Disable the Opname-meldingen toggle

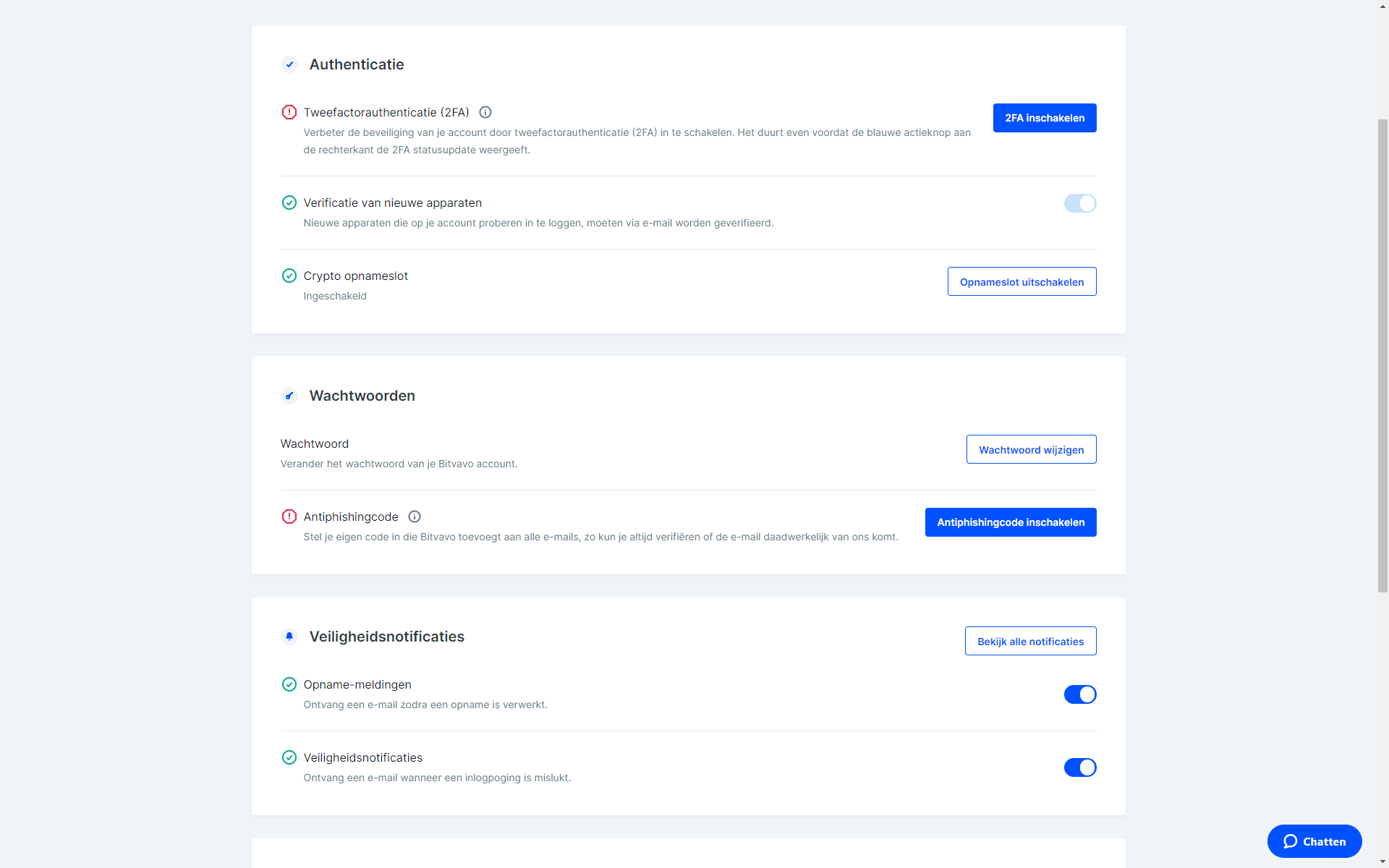point(1080,694)
